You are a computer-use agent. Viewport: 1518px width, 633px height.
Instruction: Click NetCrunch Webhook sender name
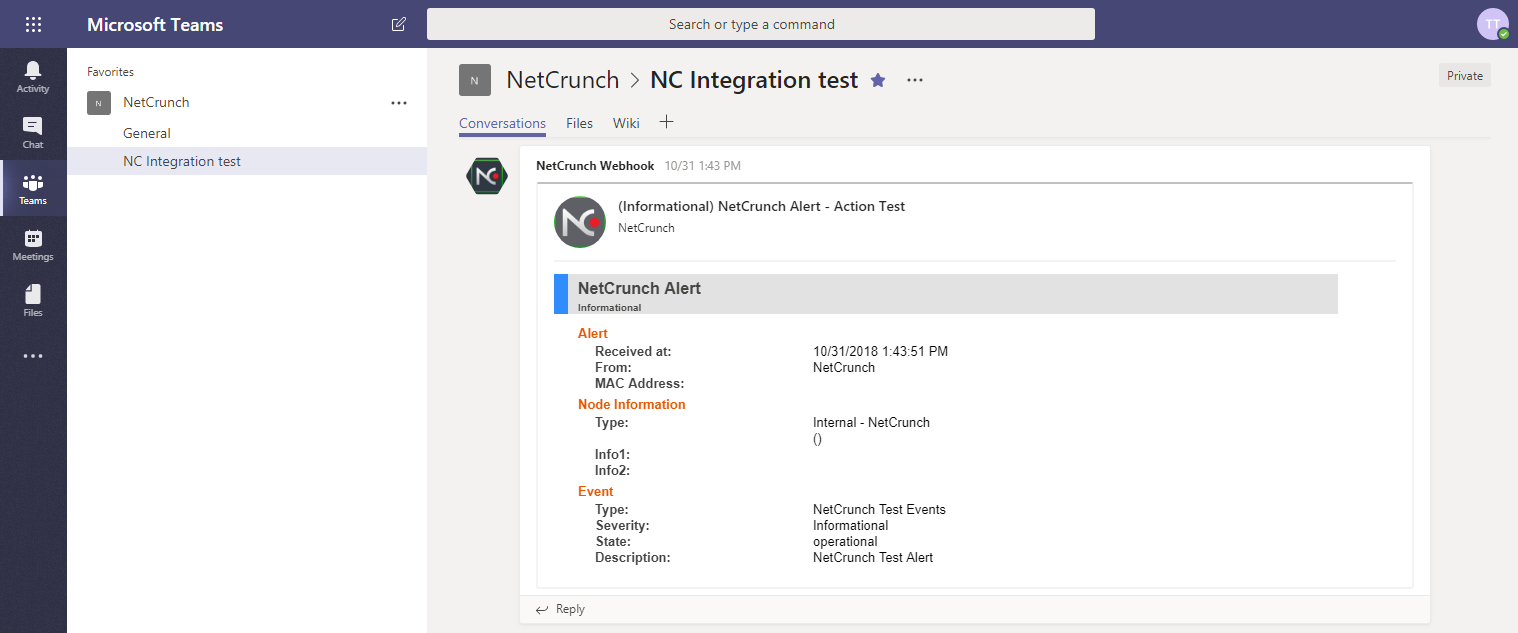[595, 166]
